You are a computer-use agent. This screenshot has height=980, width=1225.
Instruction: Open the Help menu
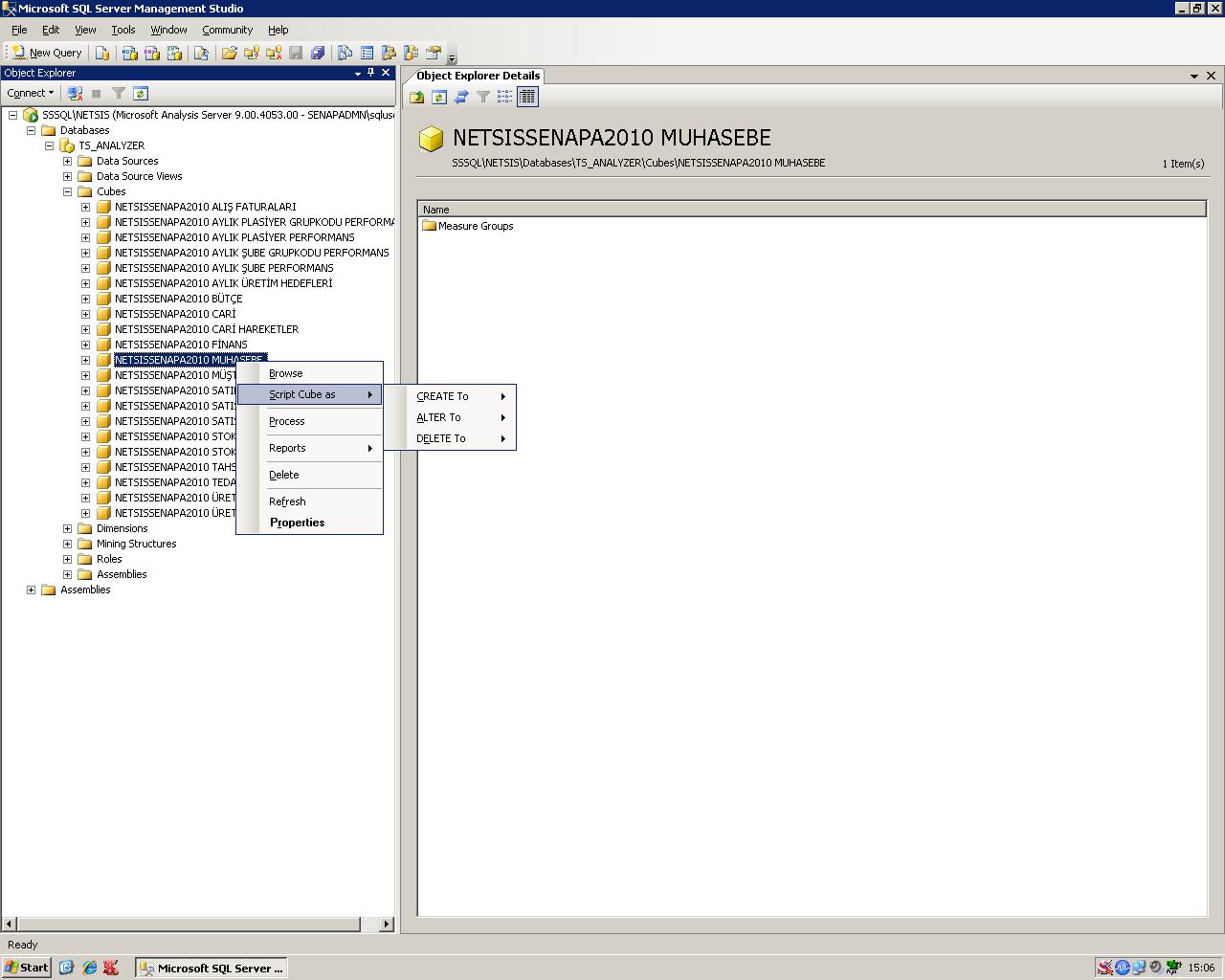[x=278, y=30]
